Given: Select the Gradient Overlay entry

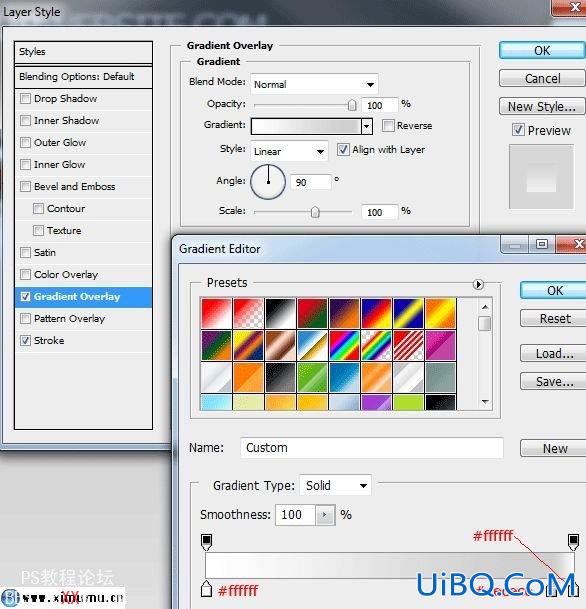Looking at the screenshot, I should pos(83,297).
